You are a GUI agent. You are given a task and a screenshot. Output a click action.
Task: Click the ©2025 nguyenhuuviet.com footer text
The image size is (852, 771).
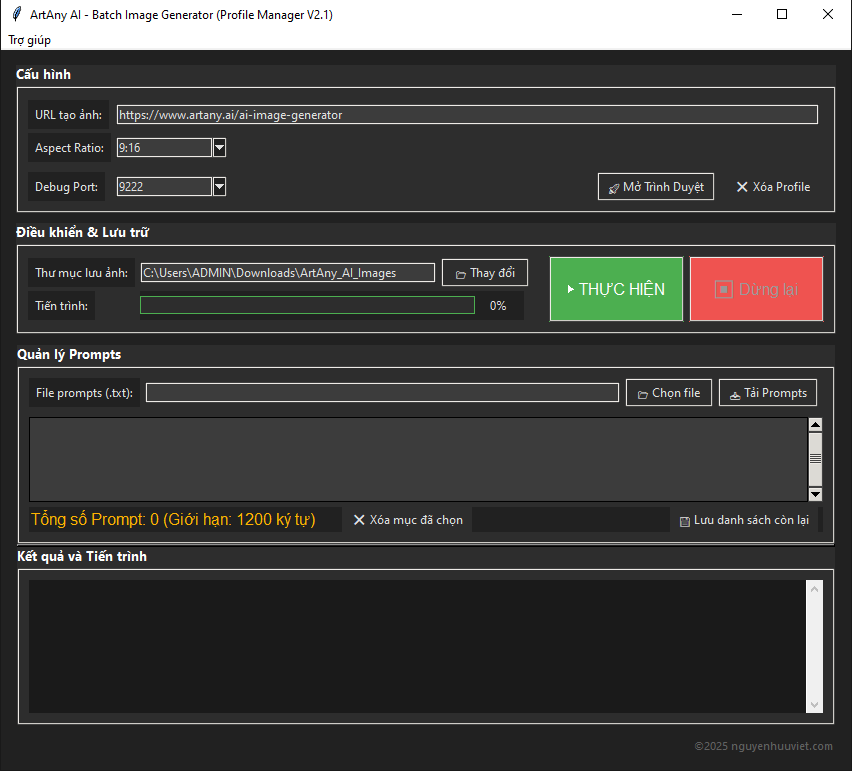pyautogui.click(x=763, y=746)
